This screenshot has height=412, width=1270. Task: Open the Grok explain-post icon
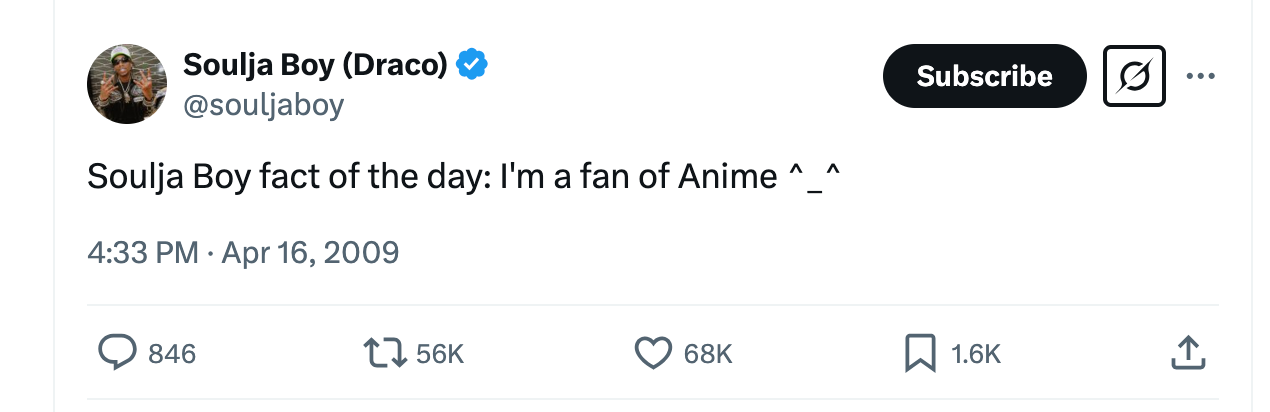coord(1134,76)
